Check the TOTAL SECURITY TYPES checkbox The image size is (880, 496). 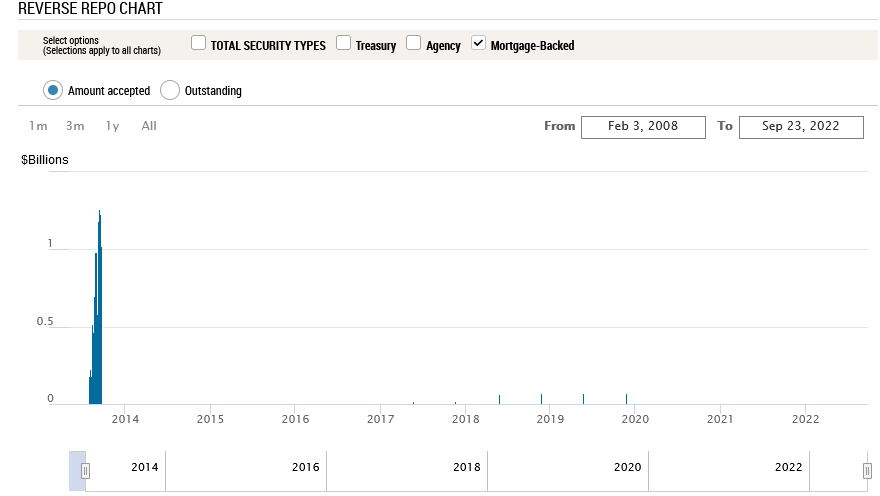[198, 43]
